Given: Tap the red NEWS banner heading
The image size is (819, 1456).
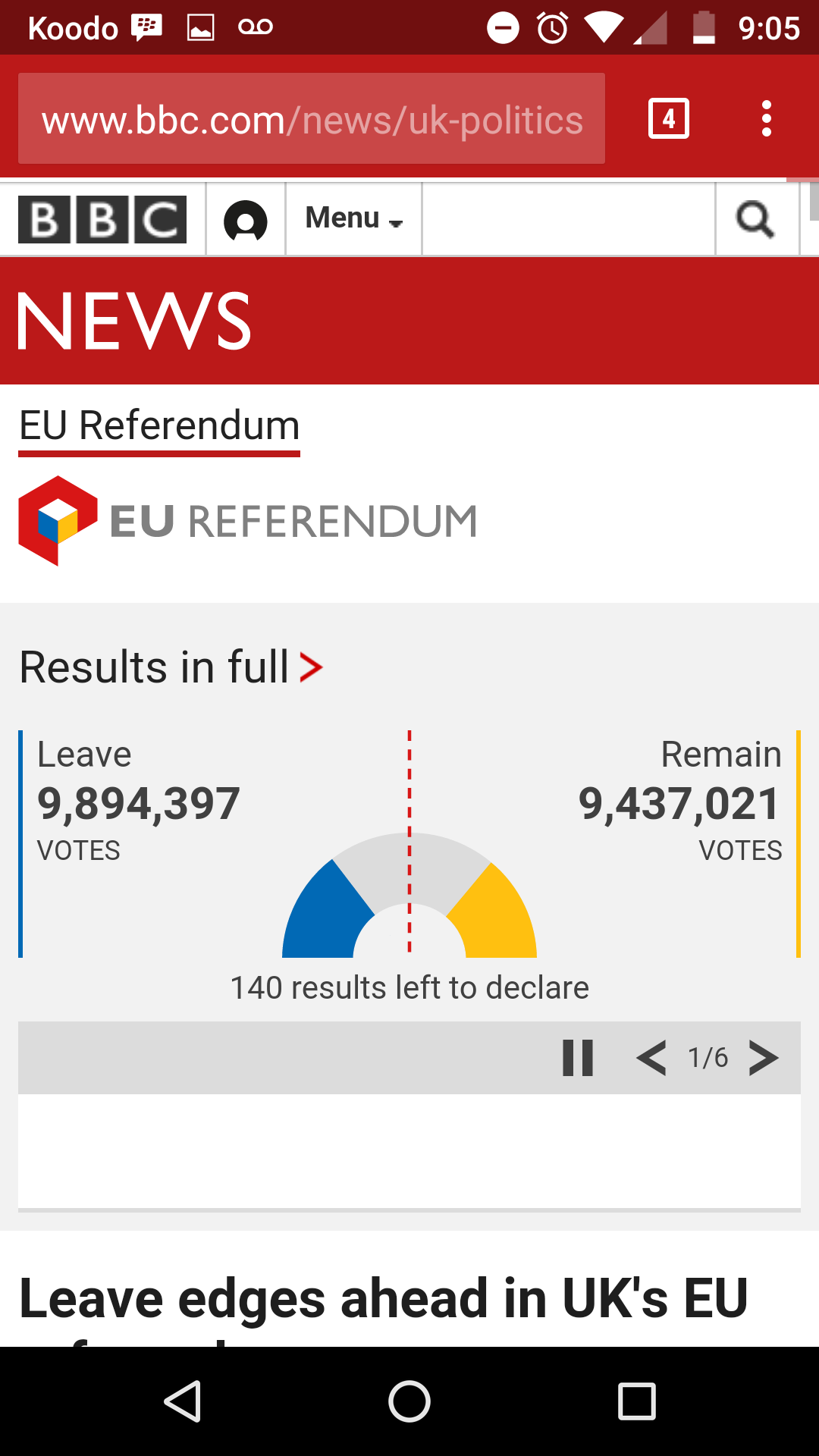Looking at the screenshot, I should pos(134,321).
